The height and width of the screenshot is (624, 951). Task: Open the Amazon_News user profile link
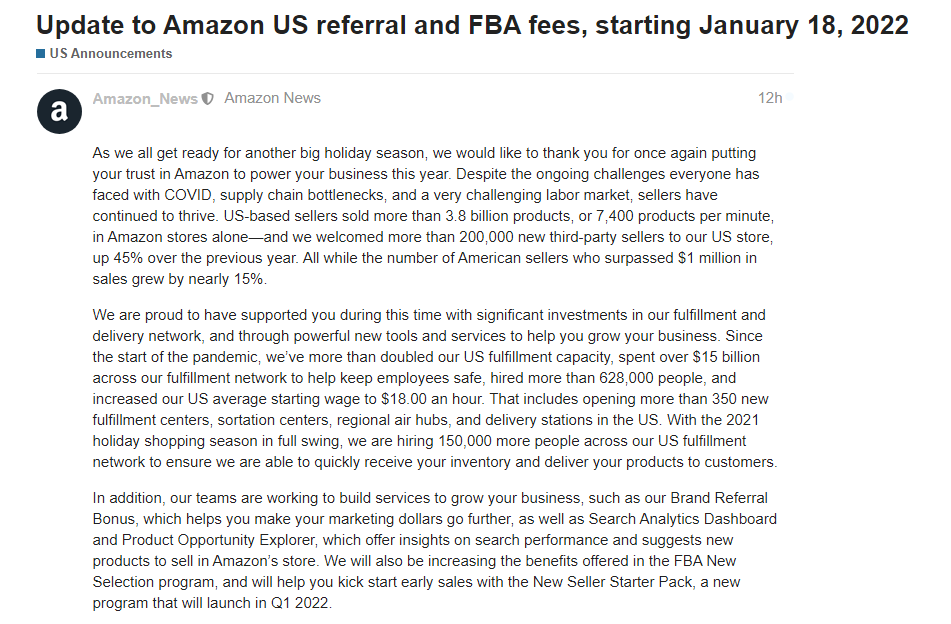pyautogui.click(x=145, y=98)
